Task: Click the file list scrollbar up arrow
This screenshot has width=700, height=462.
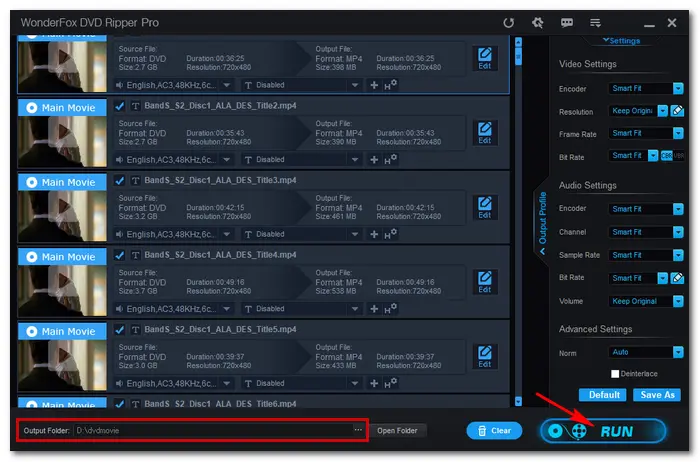Action: click(x=518, y=42)
